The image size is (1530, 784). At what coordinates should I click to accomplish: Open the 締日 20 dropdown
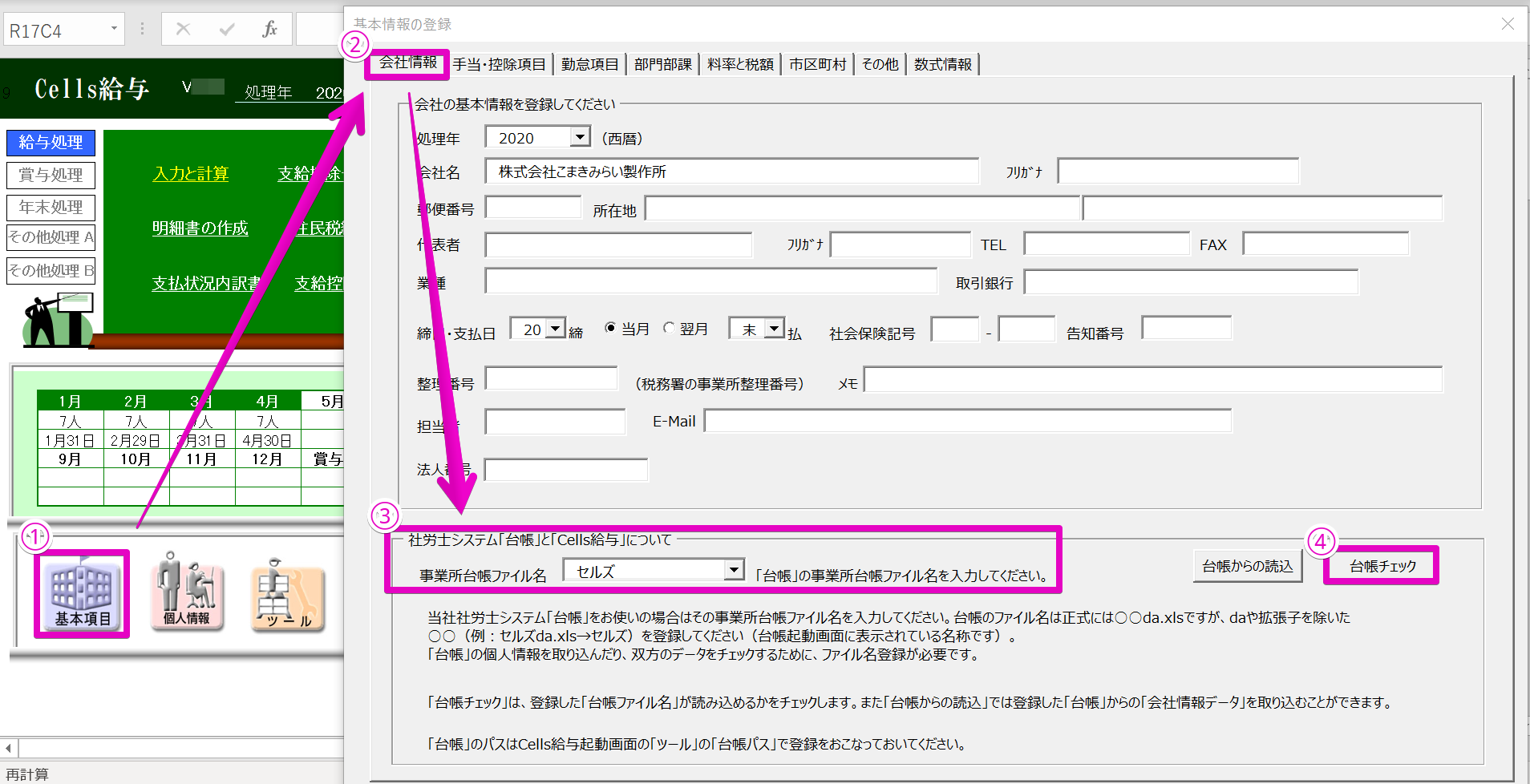[556, 329]
